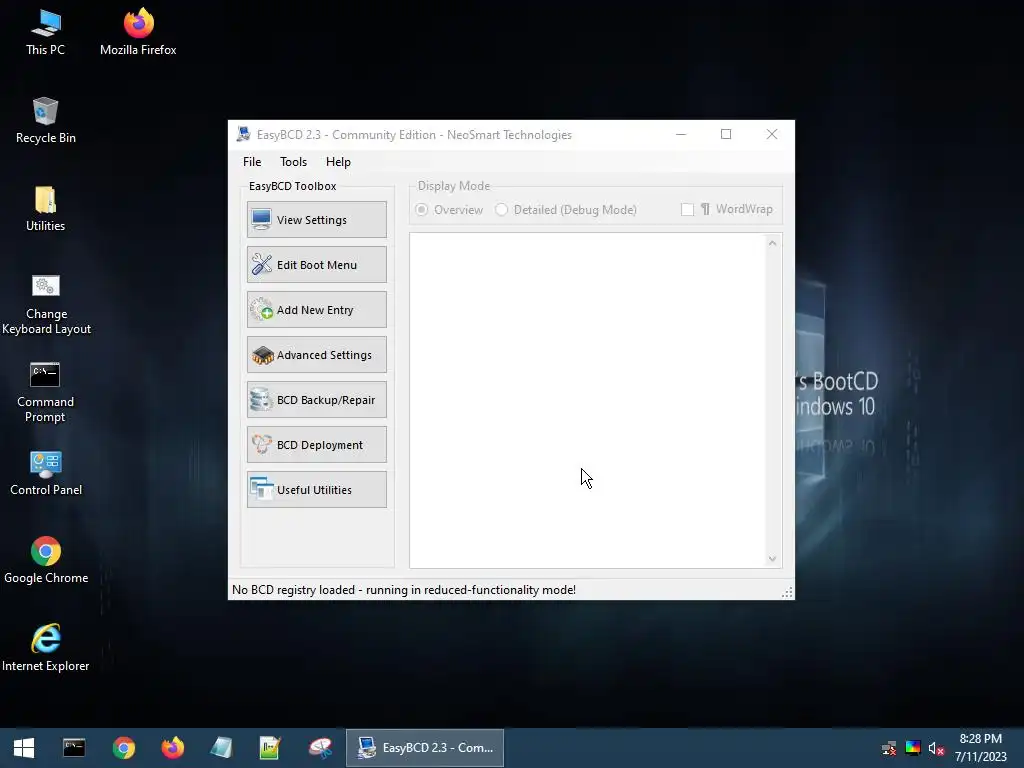
Task: Click the EasyBCD icon in the title bar
Action: 244,135
